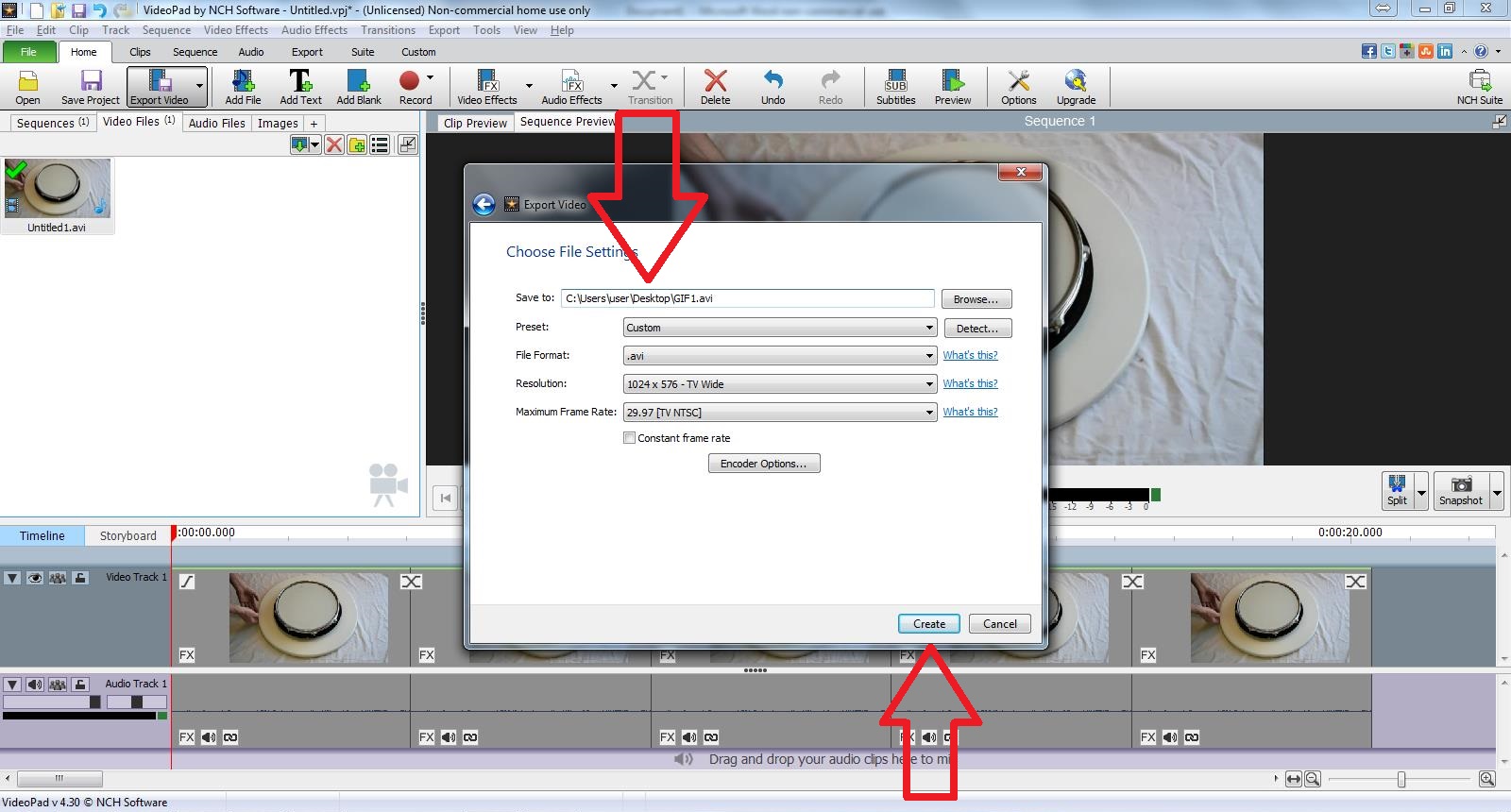Click the Detect... button
1511x812 pixels.
(x=976, y=329)
